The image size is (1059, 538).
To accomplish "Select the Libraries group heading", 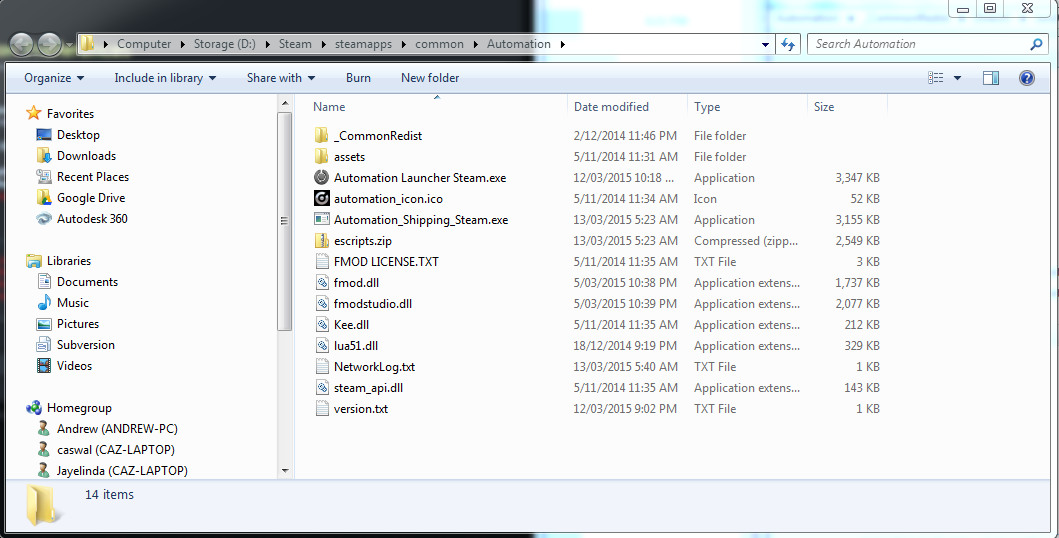I will pyautogui.click(x=59, y=261).
